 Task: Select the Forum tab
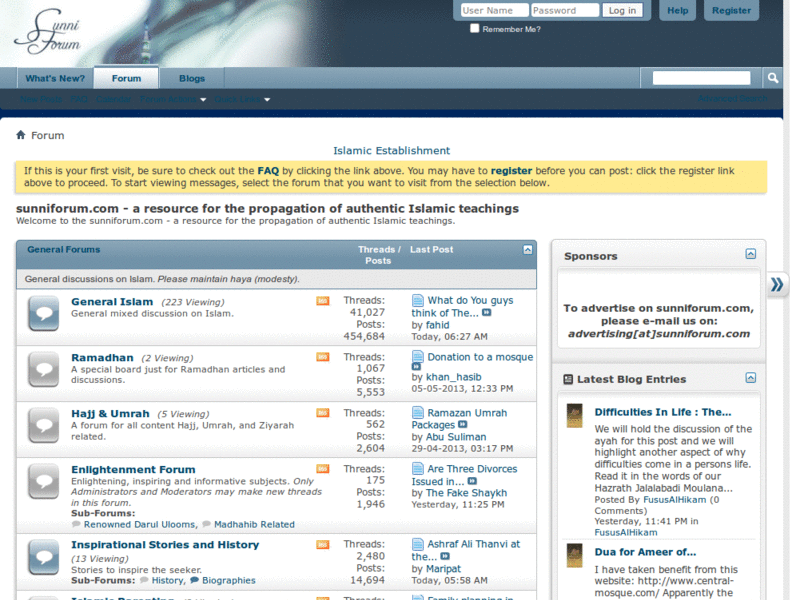(x=126, y=78)
